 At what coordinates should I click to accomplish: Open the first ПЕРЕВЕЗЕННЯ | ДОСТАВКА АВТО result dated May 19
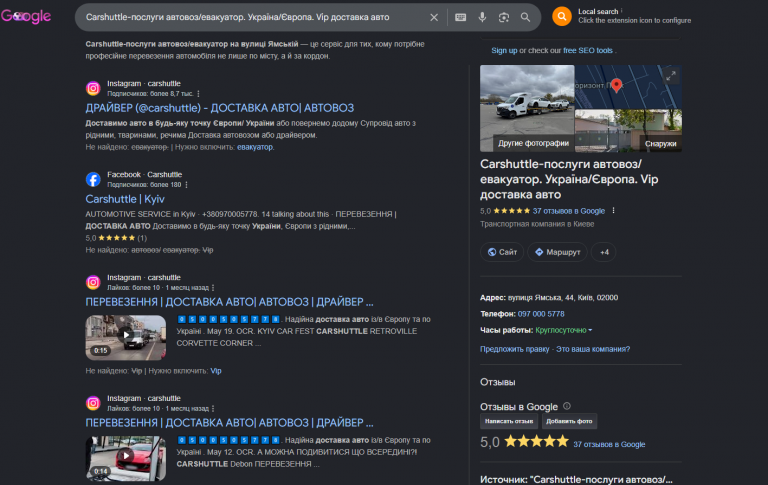click(x=229, y=302)
